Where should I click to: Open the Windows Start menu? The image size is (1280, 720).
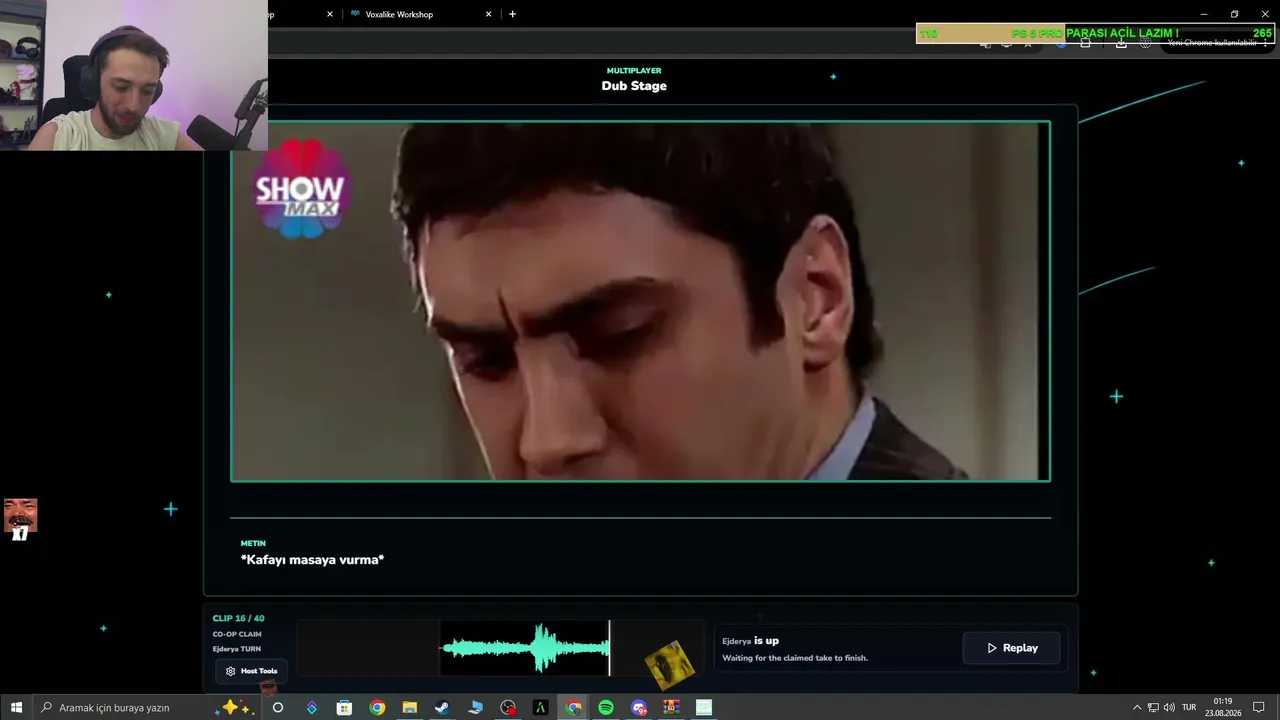[16, 707]
